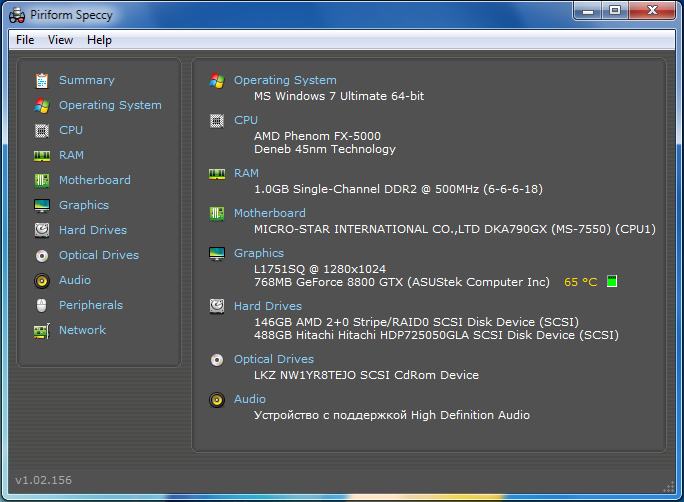Screen dimensions: 684x502
Task: Select Graphics section in the sidebar
Action: [84, 205]
